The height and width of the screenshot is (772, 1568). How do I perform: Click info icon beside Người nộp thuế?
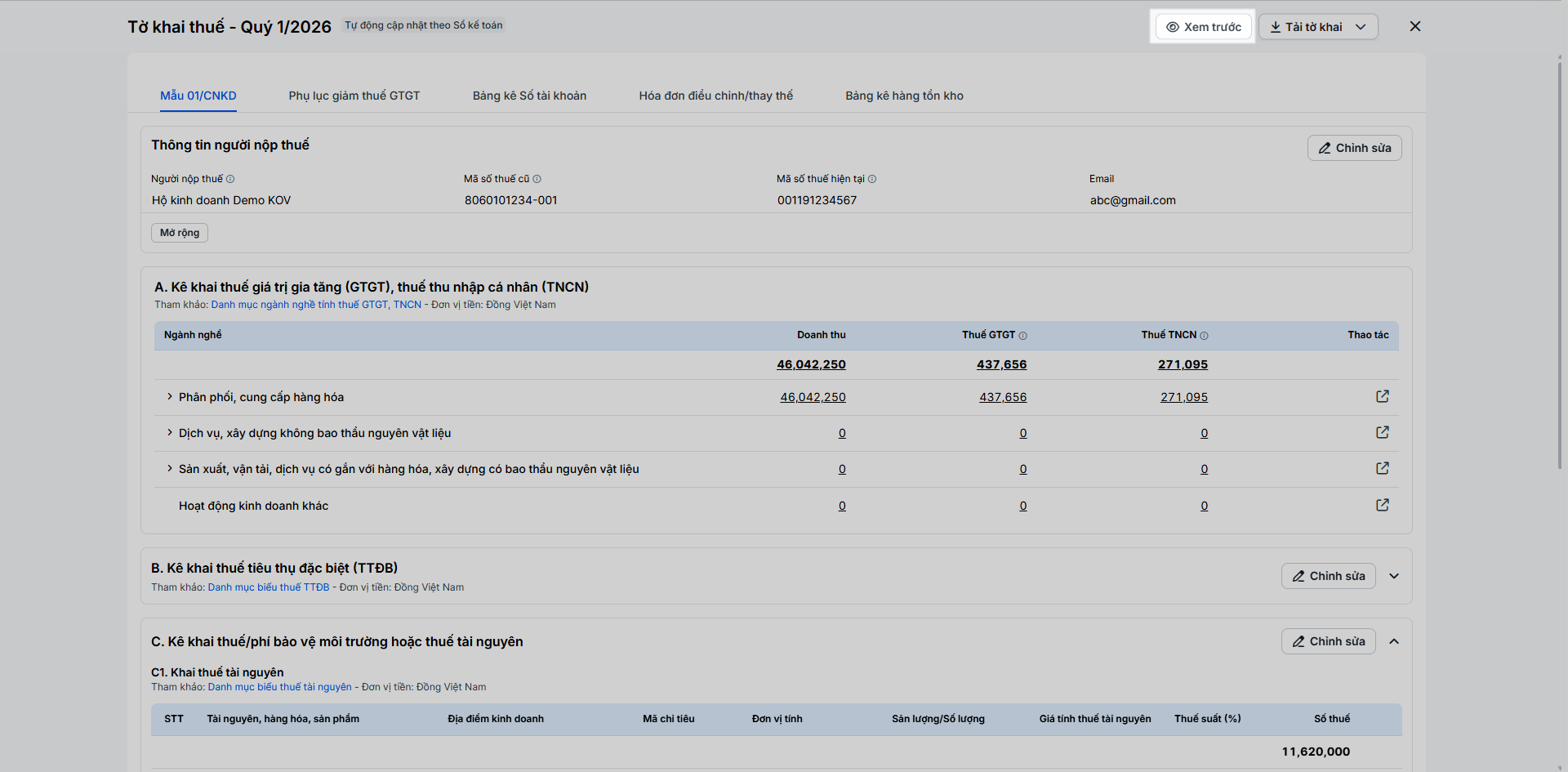point(230,179)
